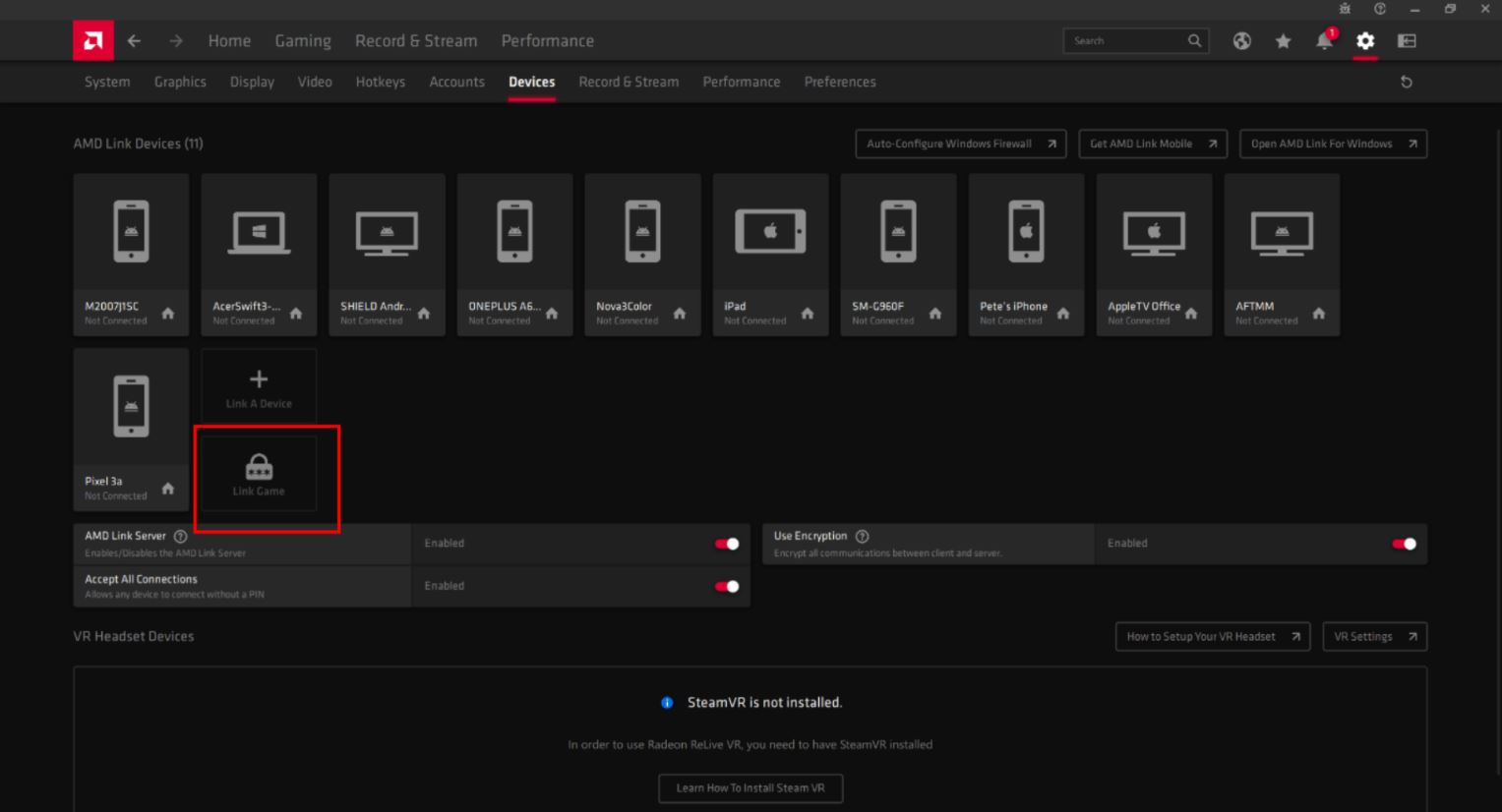Screen dimensions: 1502x812
Task: Toggle the sidebar panel icon
Action: click(x=1408, y=41)
